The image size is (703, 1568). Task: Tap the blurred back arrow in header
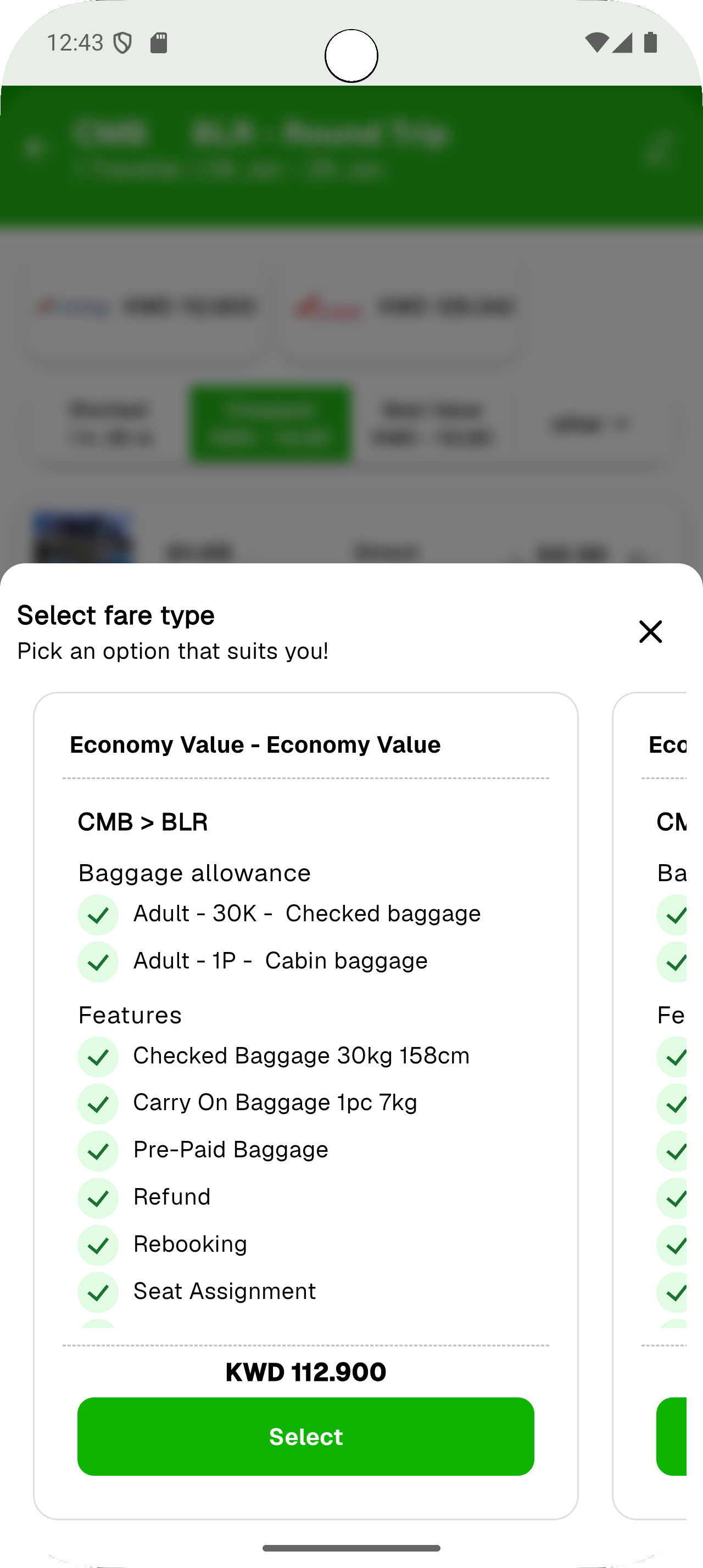pos(35,148)
